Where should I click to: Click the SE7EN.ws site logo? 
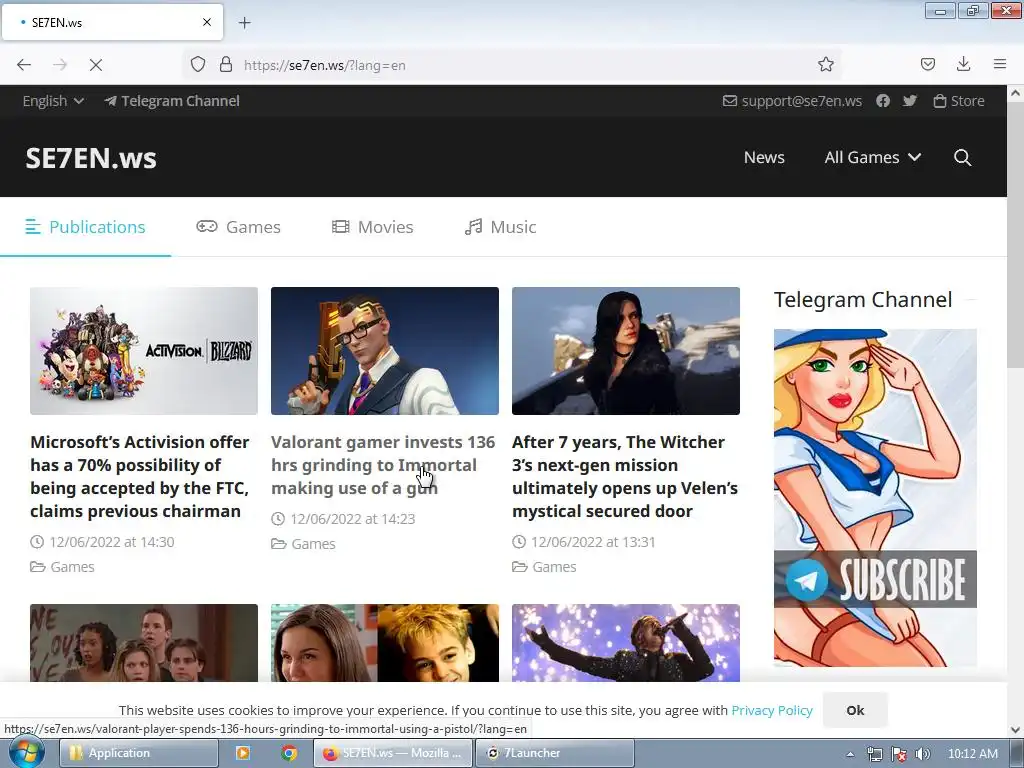[x=91, y=158]
